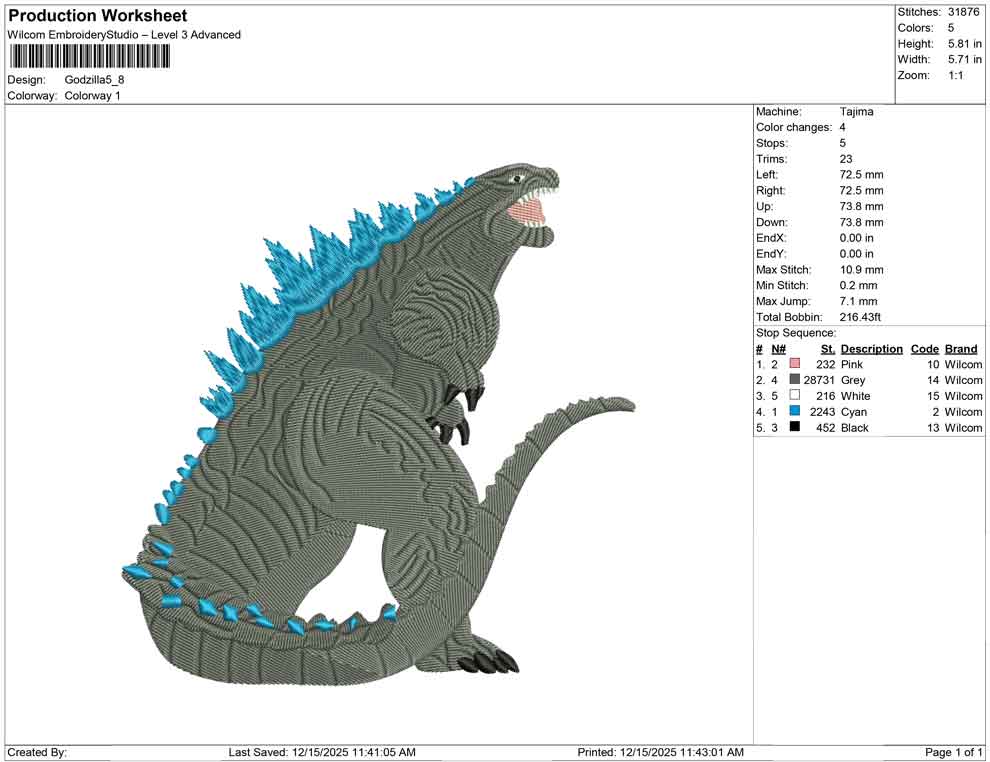
Task: Click the Total Bobbin value '216.43ft'
Action: point(860,317)
